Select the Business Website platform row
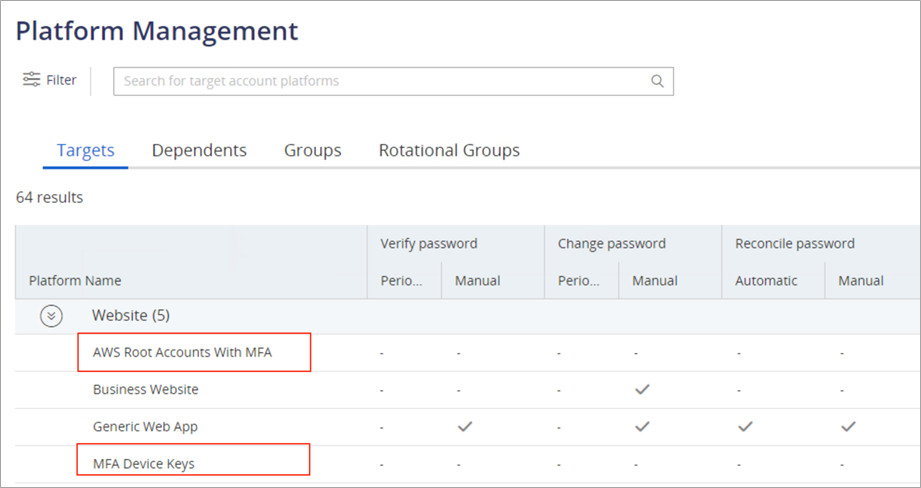This screenshot has width=921, height=488. click(145, 389)
